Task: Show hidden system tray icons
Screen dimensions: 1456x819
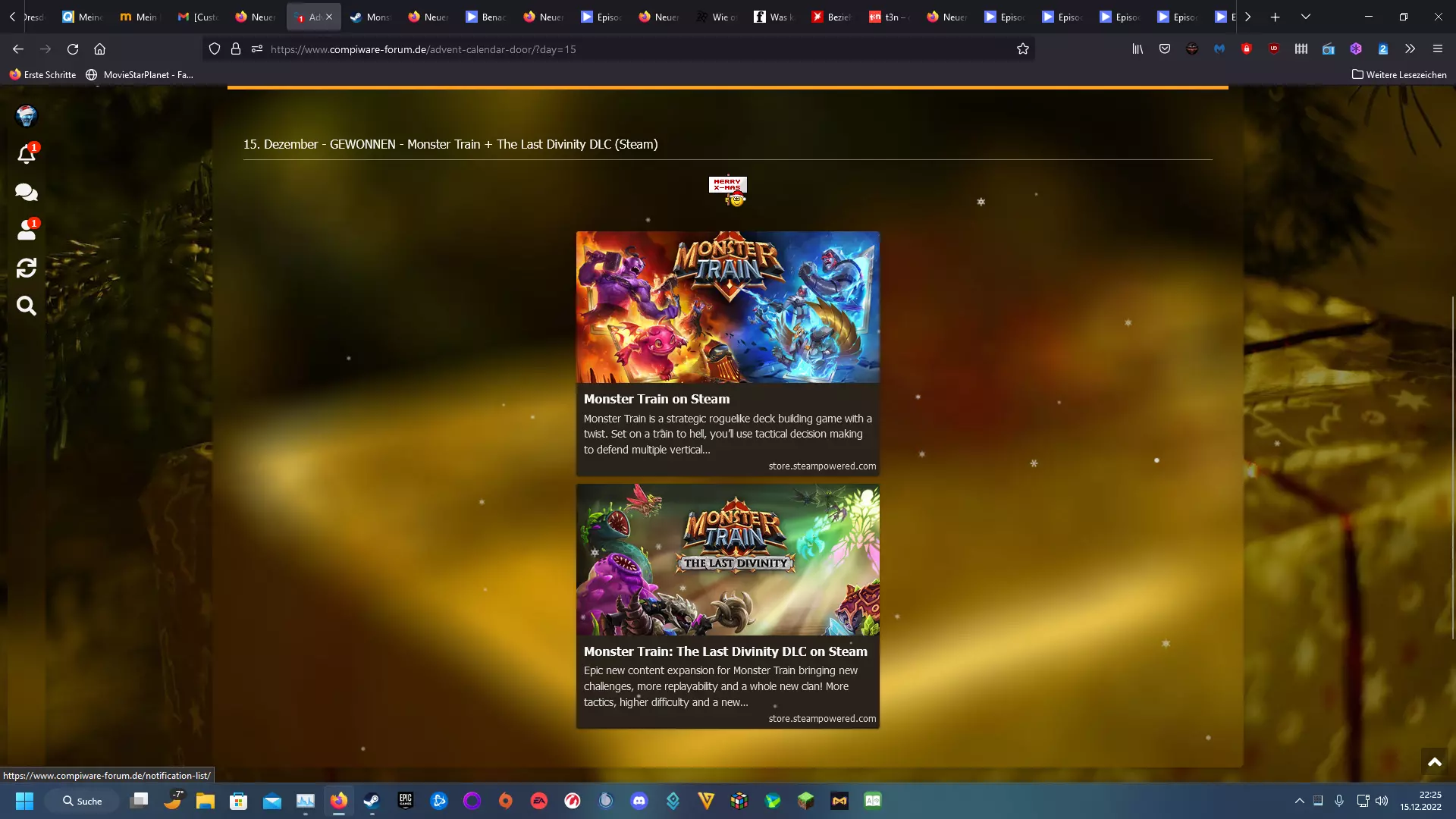Action: click(1299, 801)
